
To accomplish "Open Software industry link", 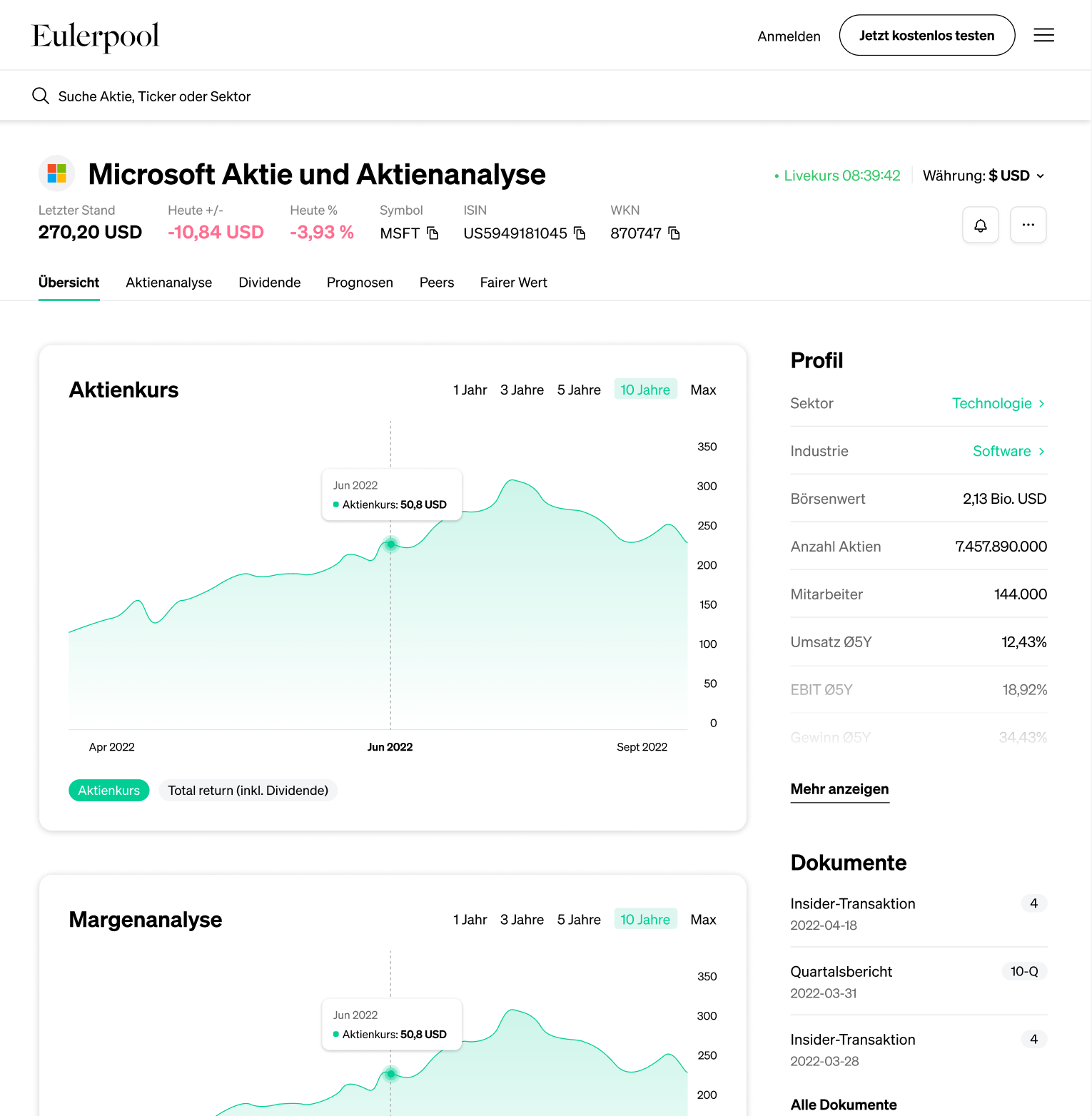I will click(x=1009, y=451).
